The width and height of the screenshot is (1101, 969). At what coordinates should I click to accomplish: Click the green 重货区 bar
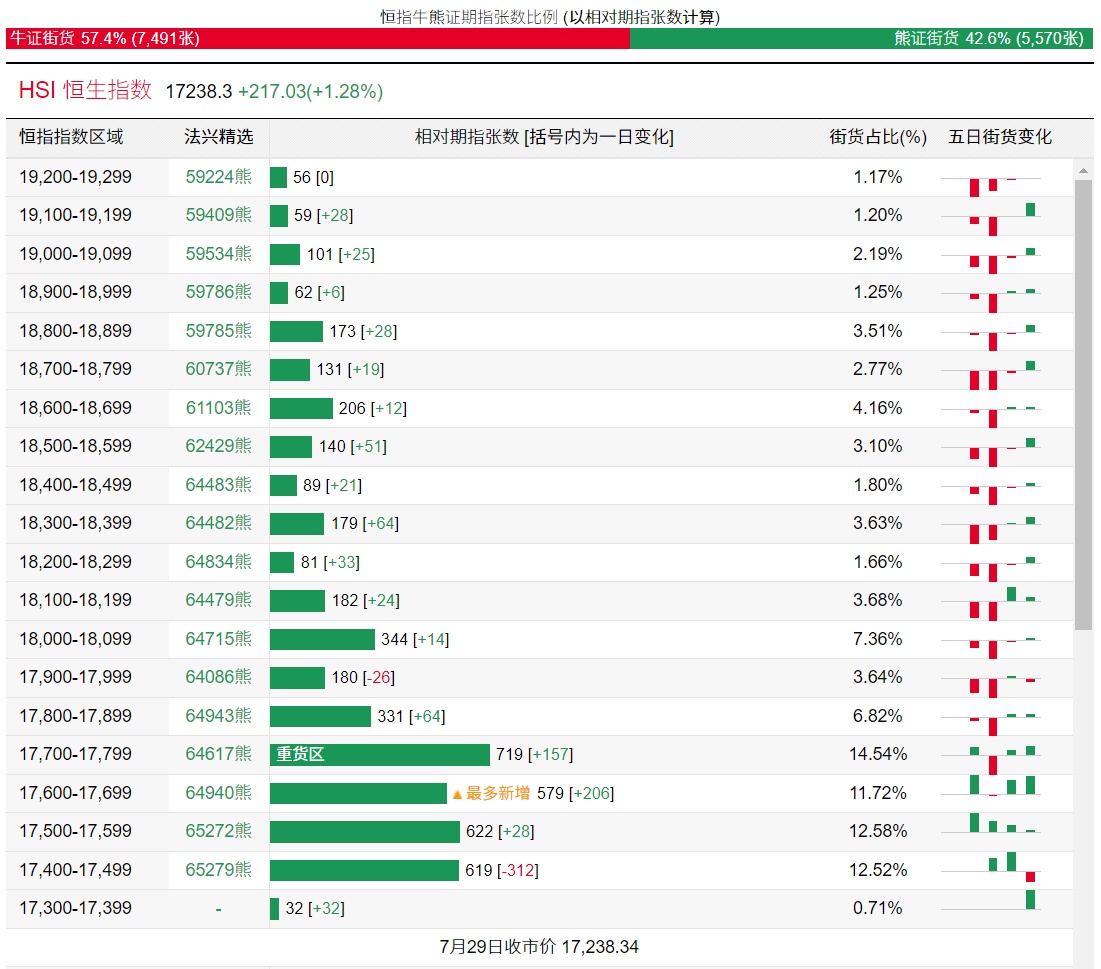point(380,755)
